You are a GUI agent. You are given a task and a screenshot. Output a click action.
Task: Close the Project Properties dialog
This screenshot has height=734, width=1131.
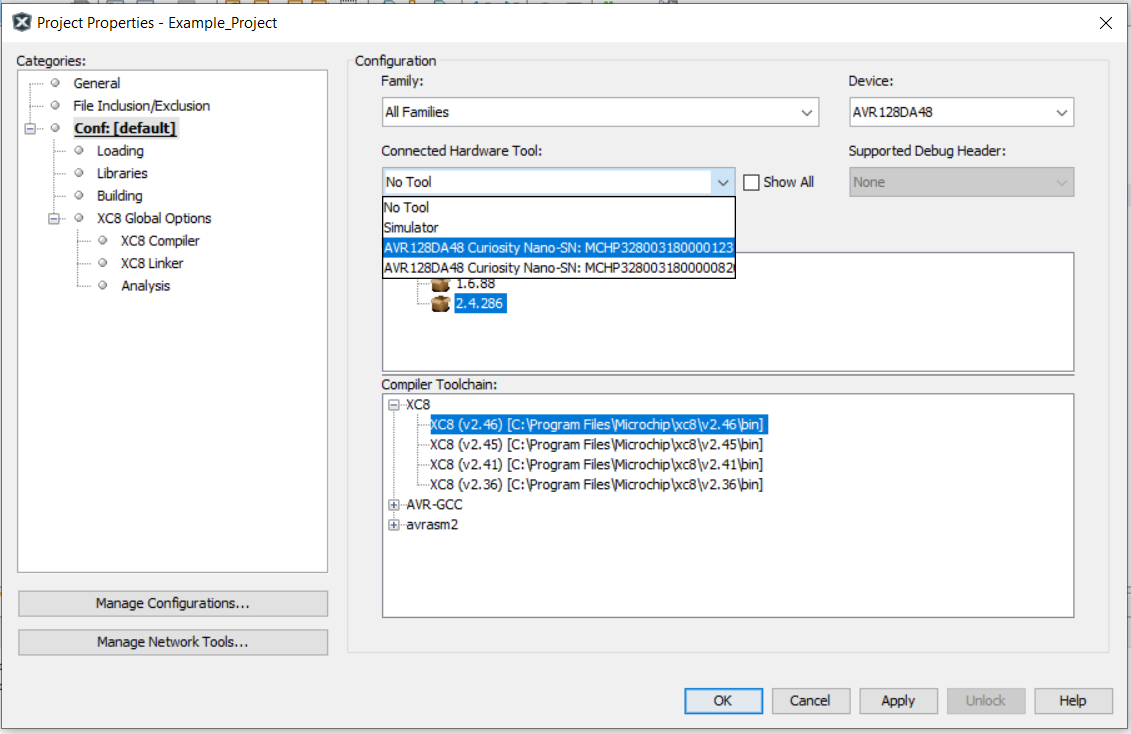(x=1106, y=23)
